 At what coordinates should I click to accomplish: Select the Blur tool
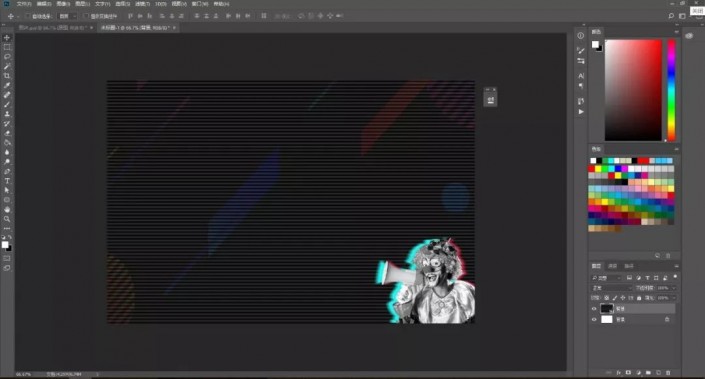(7, 152)
